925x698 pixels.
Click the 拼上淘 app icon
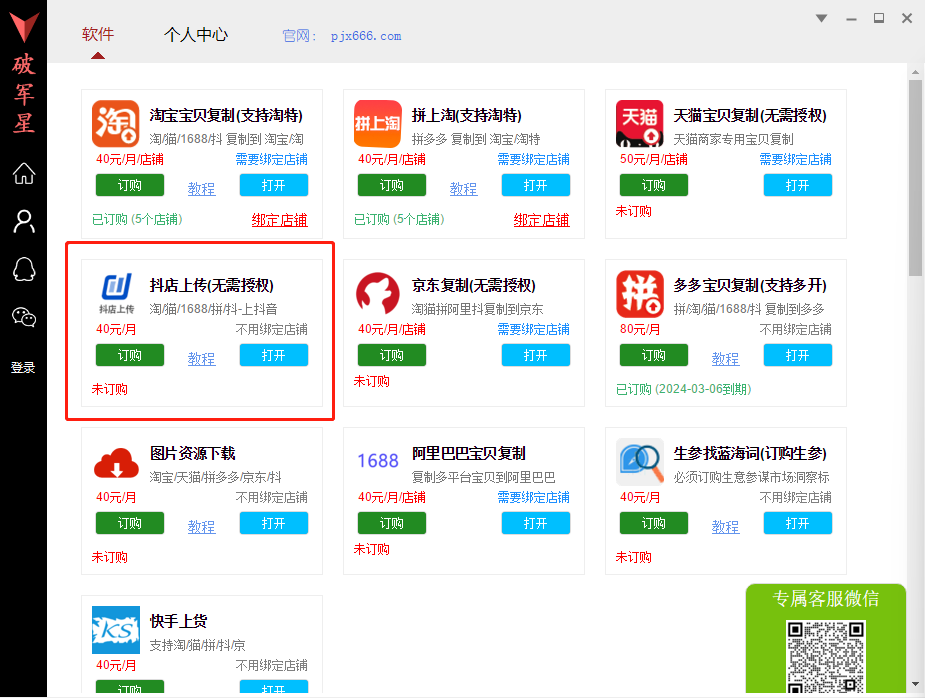click(x=378, y=124)
